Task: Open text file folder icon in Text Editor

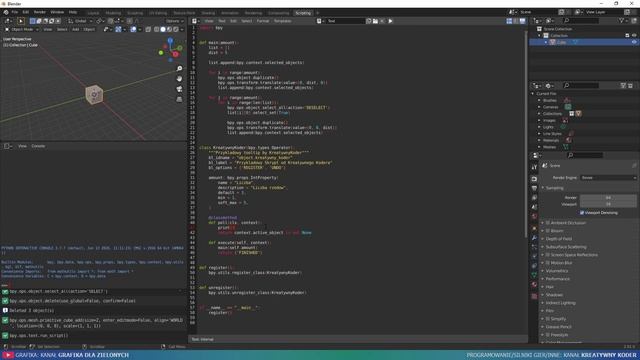Action: [375, 21]
